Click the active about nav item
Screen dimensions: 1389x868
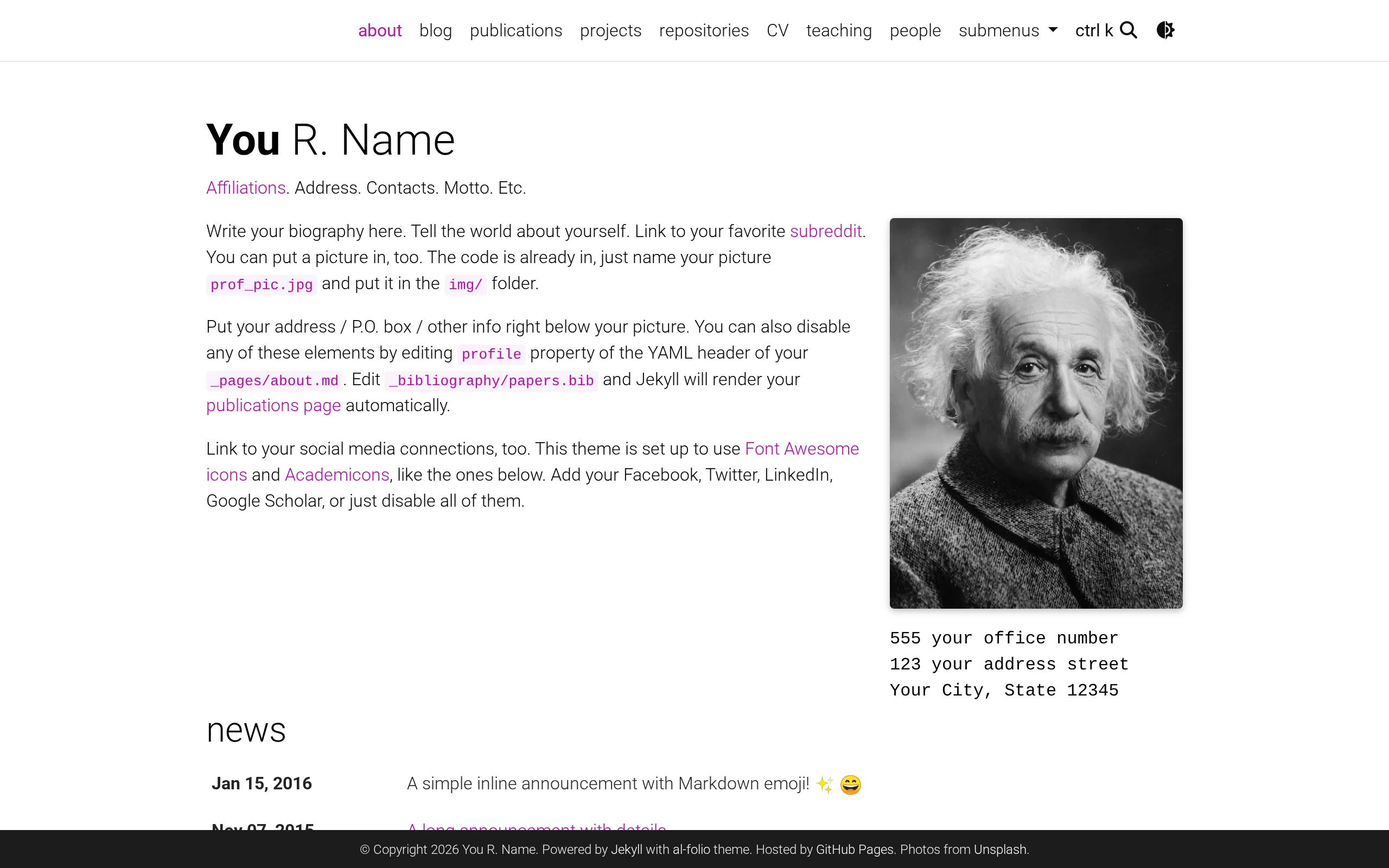click(x=380, y=30)
